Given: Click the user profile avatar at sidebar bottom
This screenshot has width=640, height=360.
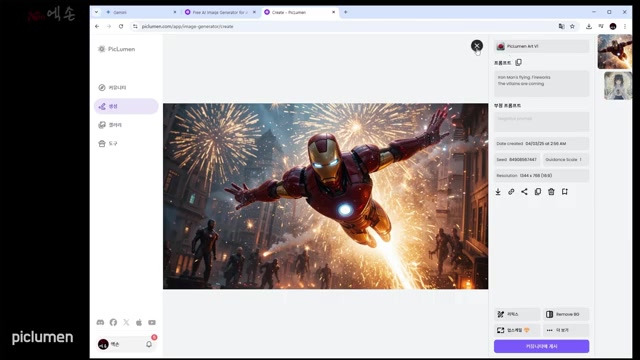Looking at the screenshot, I should click(103, 344).
